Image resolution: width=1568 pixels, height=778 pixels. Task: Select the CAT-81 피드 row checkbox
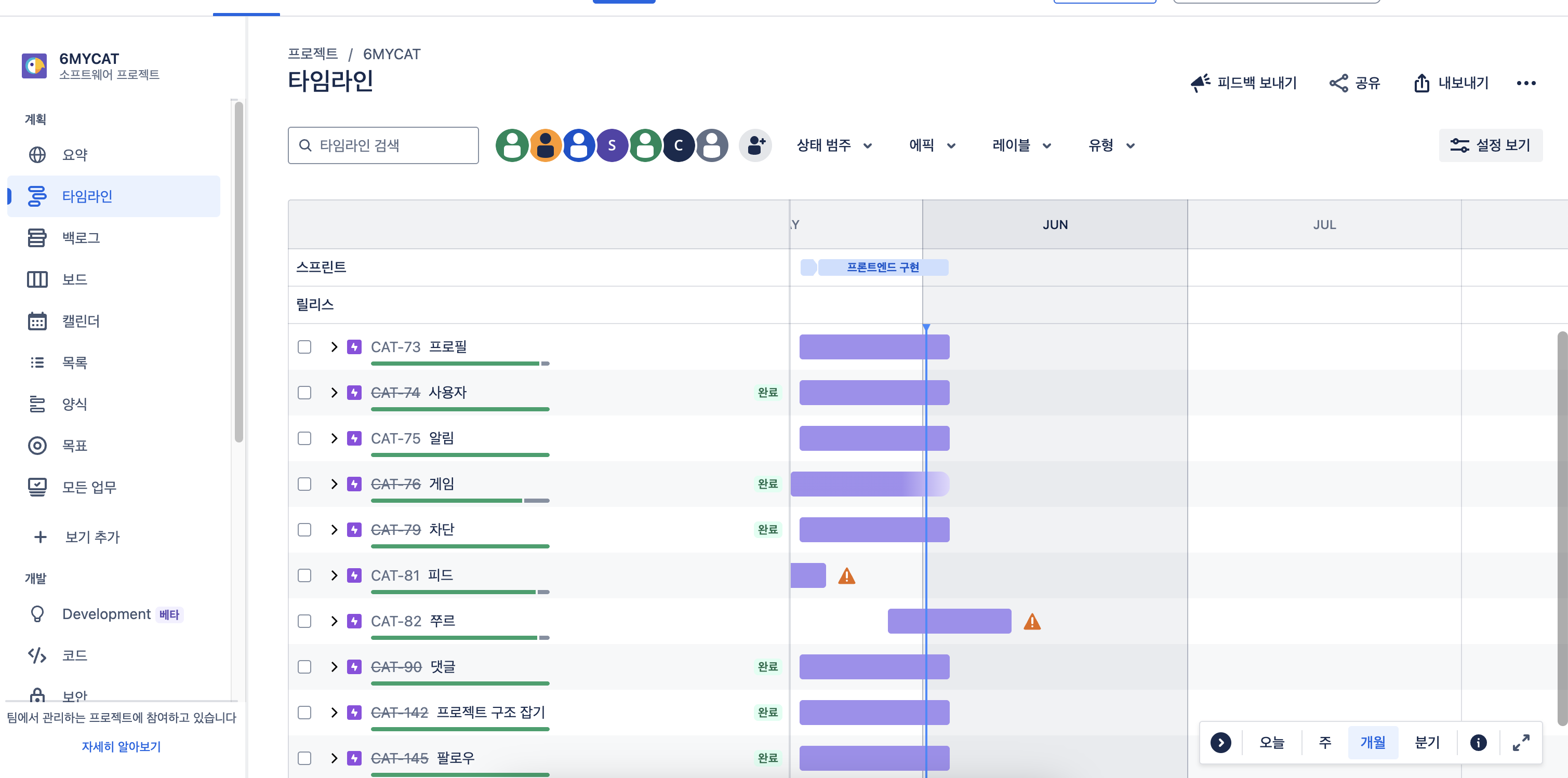pos(304,575)
